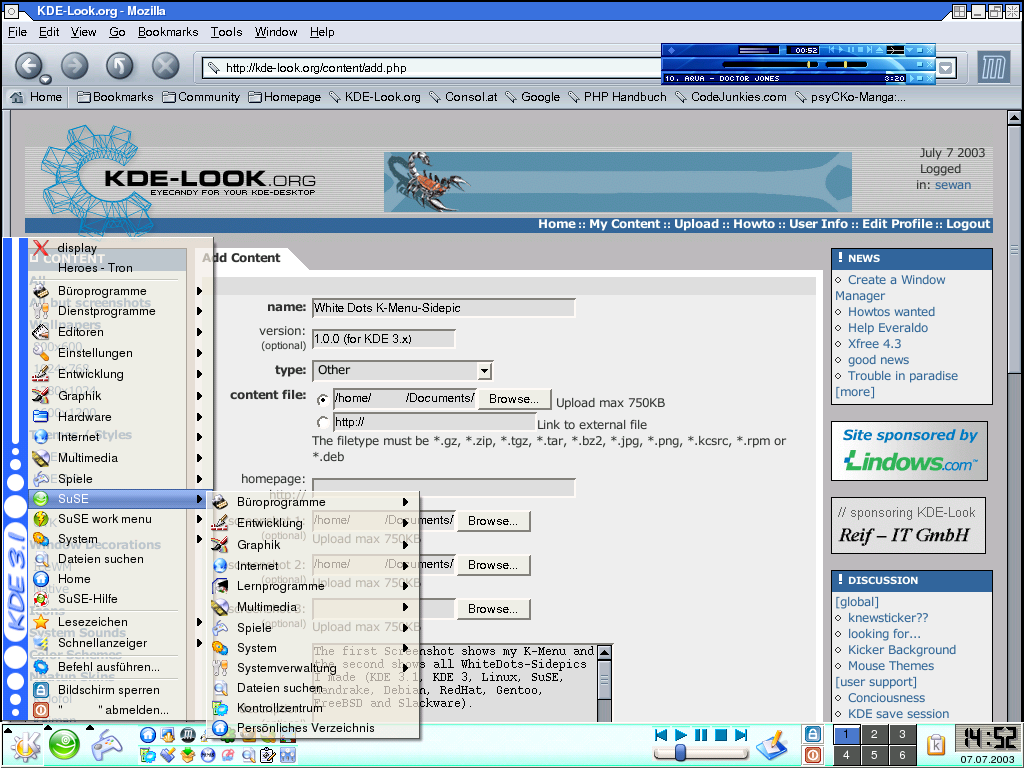The image size is (1024, 768).
Task: Open the URL bar history dropdown
Action: [x=946, y=68]
